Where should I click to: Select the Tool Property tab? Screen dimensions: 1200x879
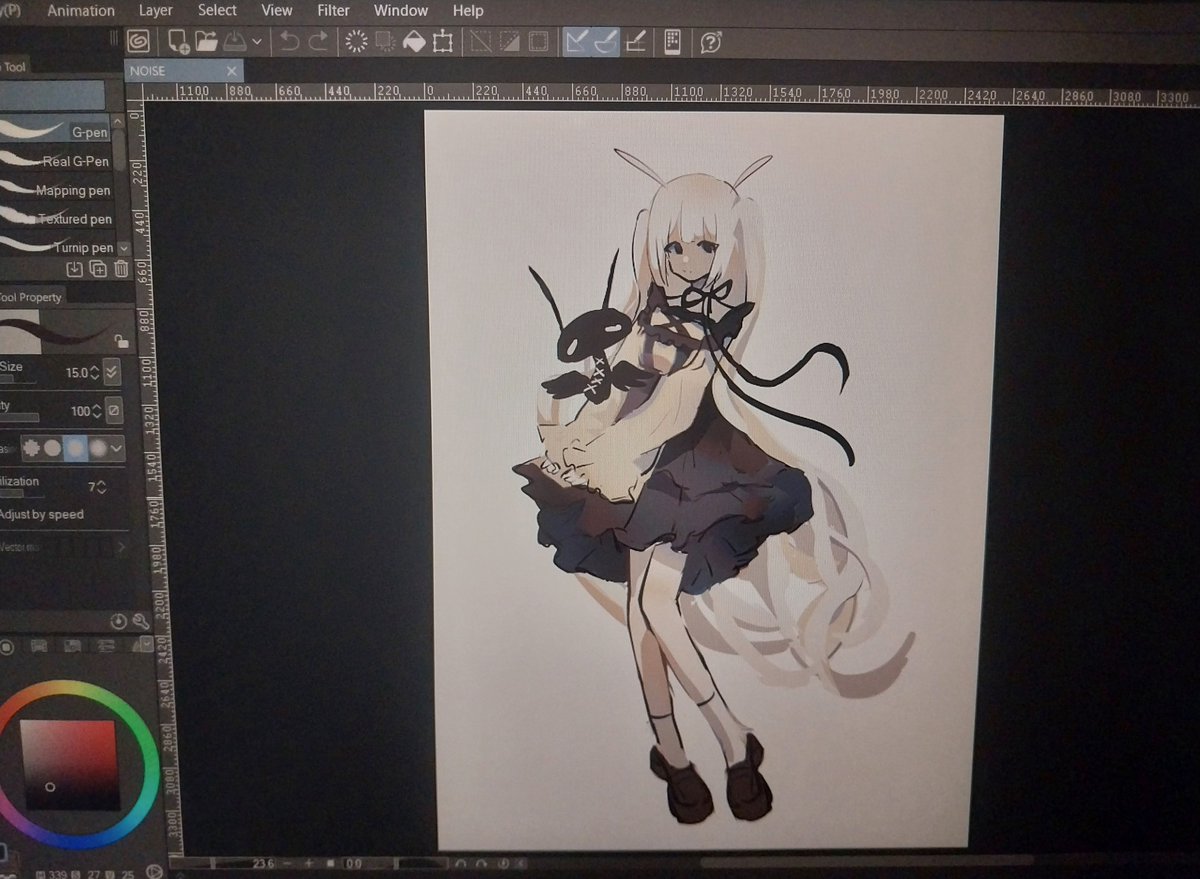[31, 297]
